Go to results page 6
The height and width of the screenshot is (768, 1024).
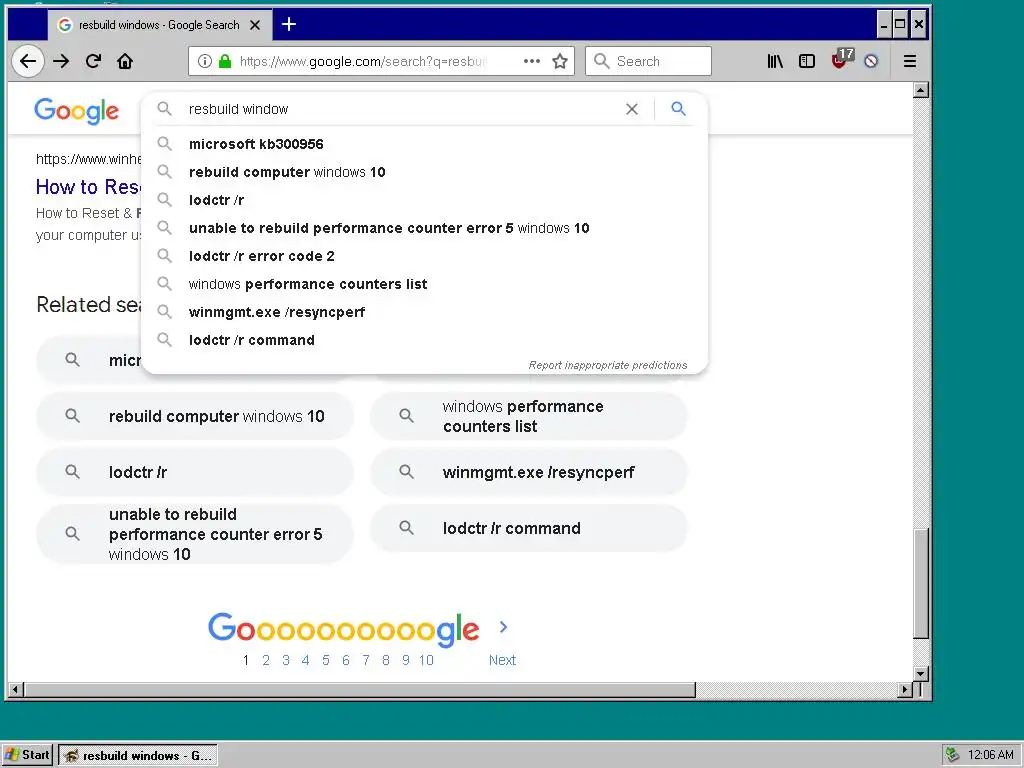[x=345, y=660]
